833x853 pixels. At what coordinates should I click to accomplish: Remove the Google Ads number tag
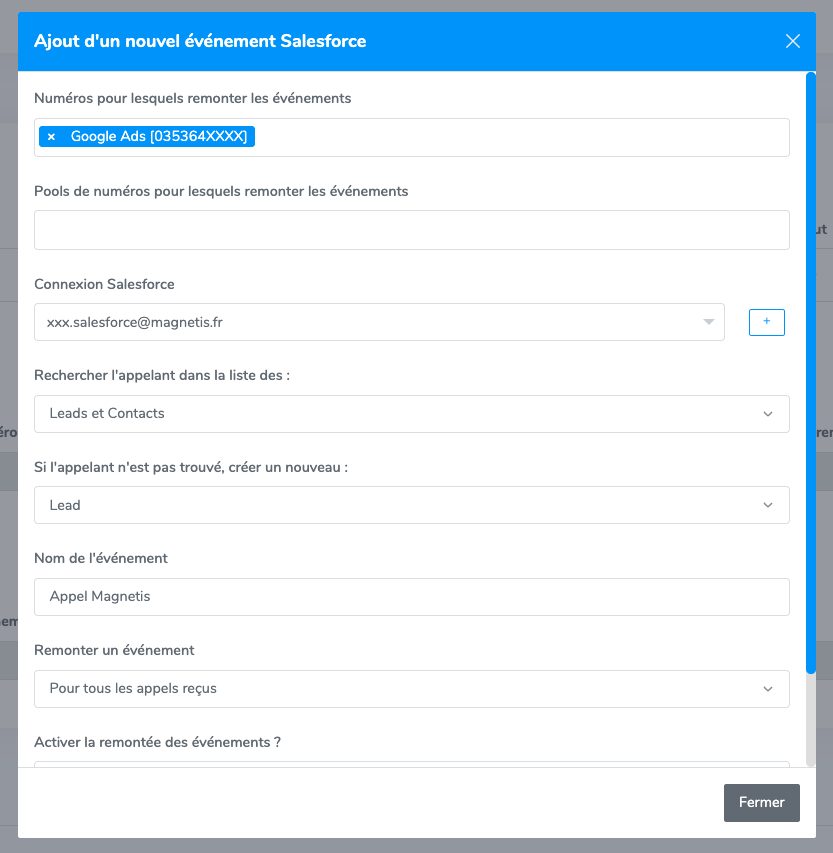(51, 137)
